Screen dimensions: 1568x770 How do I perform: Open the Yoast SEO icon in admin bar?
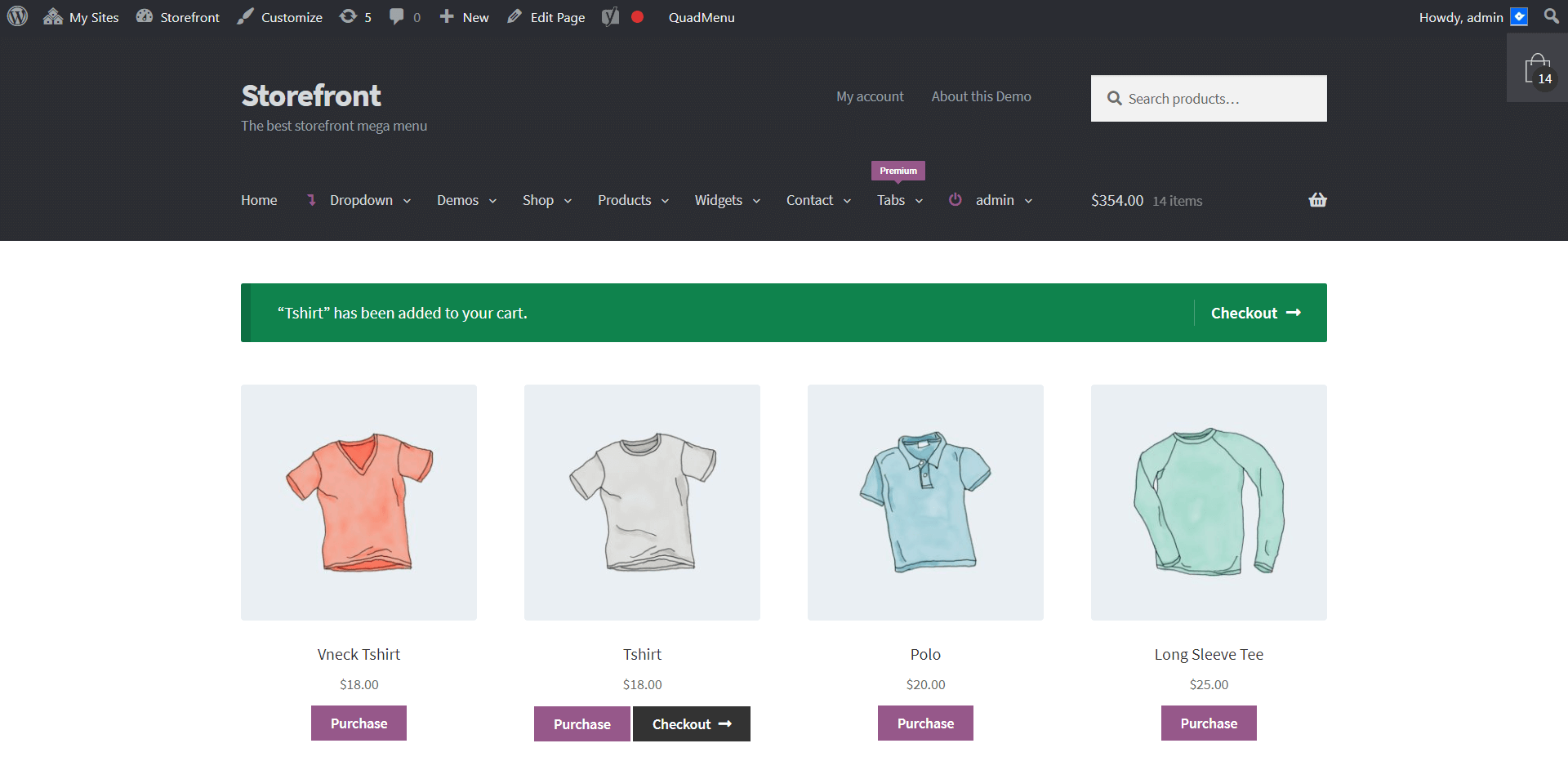coord(610,17)
